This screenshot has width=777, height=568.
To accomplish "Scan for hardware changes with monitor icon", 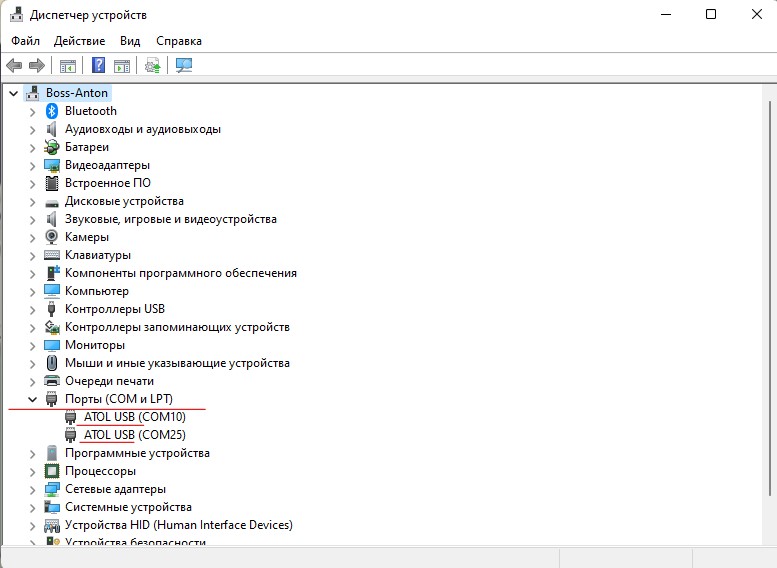I will click(x=184, y=65).
